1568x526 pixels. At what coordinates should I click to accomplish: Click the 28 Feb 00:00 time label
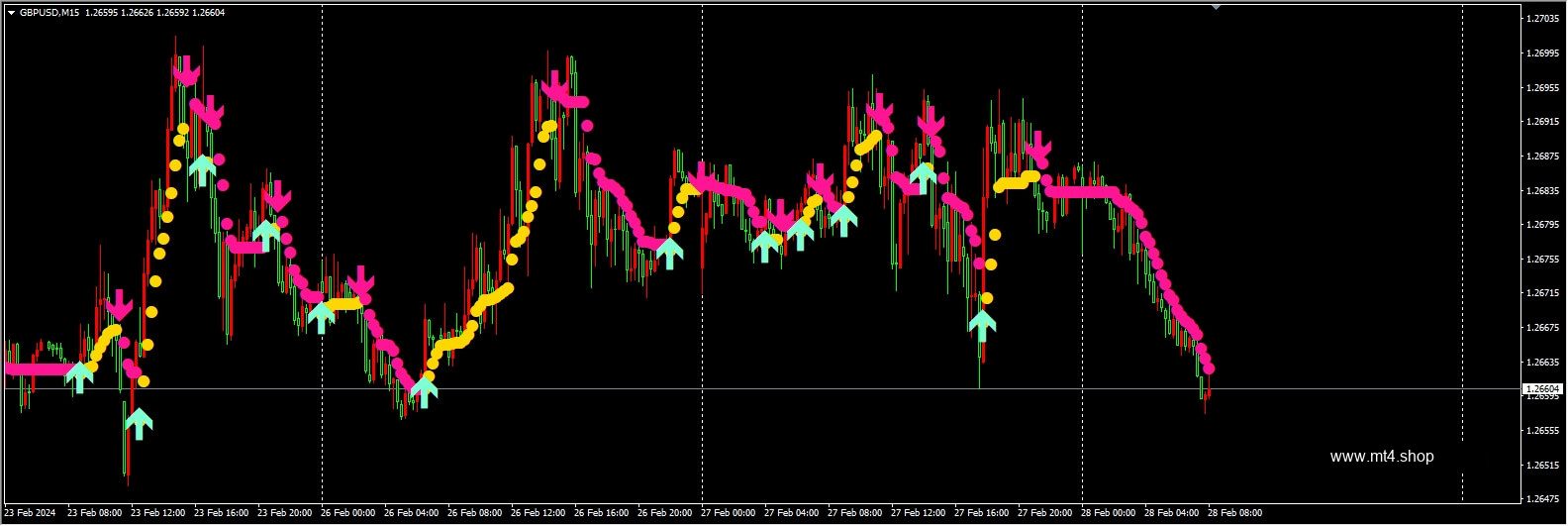tap(1109, 513)
